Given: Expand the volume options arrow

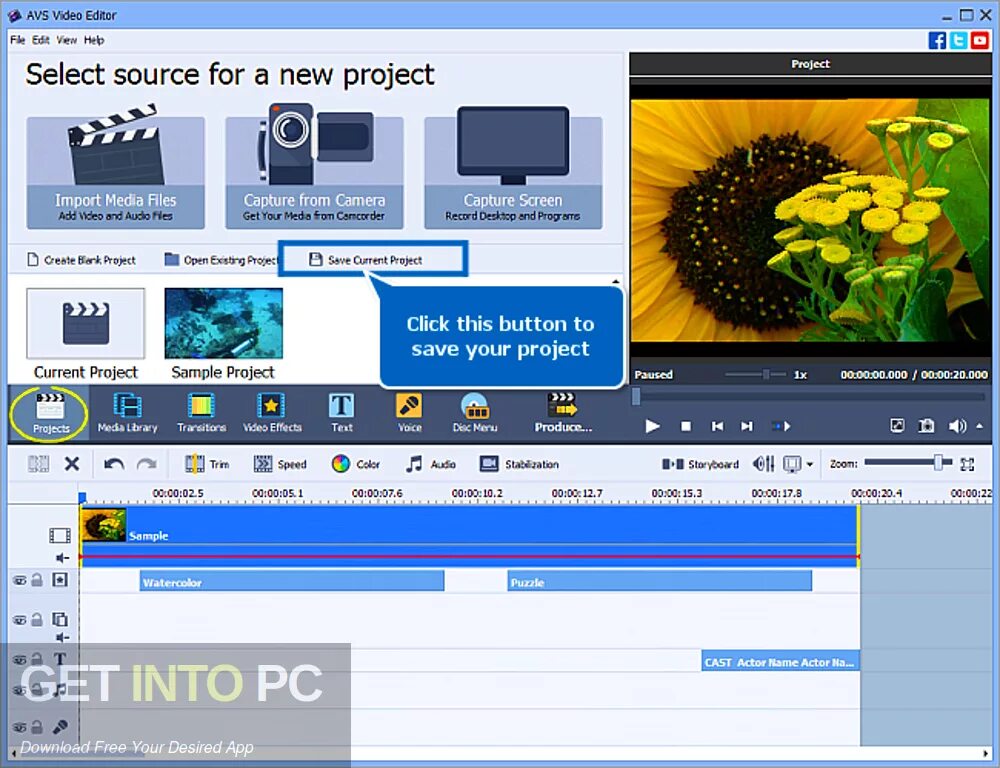Looking at the screenshot, I should tap(979, 425).
